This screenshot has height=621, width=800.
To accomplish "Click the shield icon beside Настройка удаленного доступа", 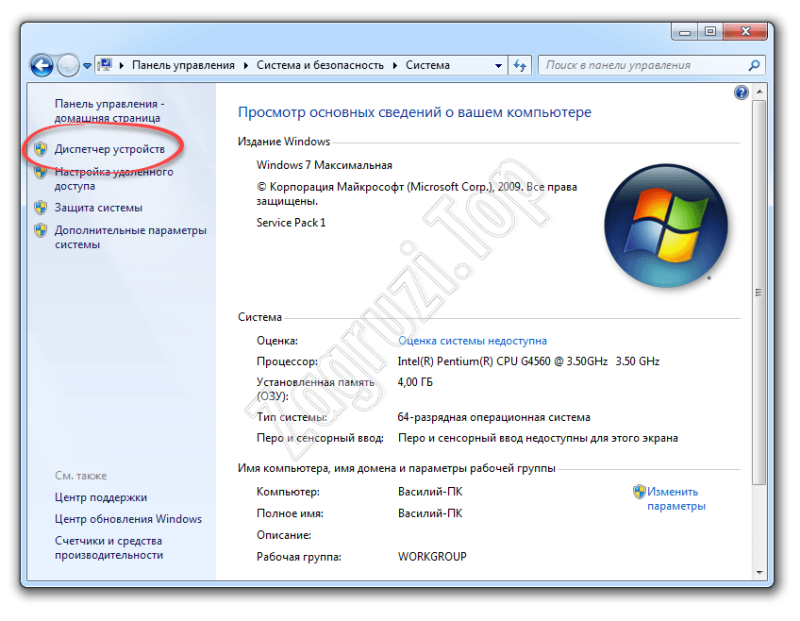I will click(41, 172).
